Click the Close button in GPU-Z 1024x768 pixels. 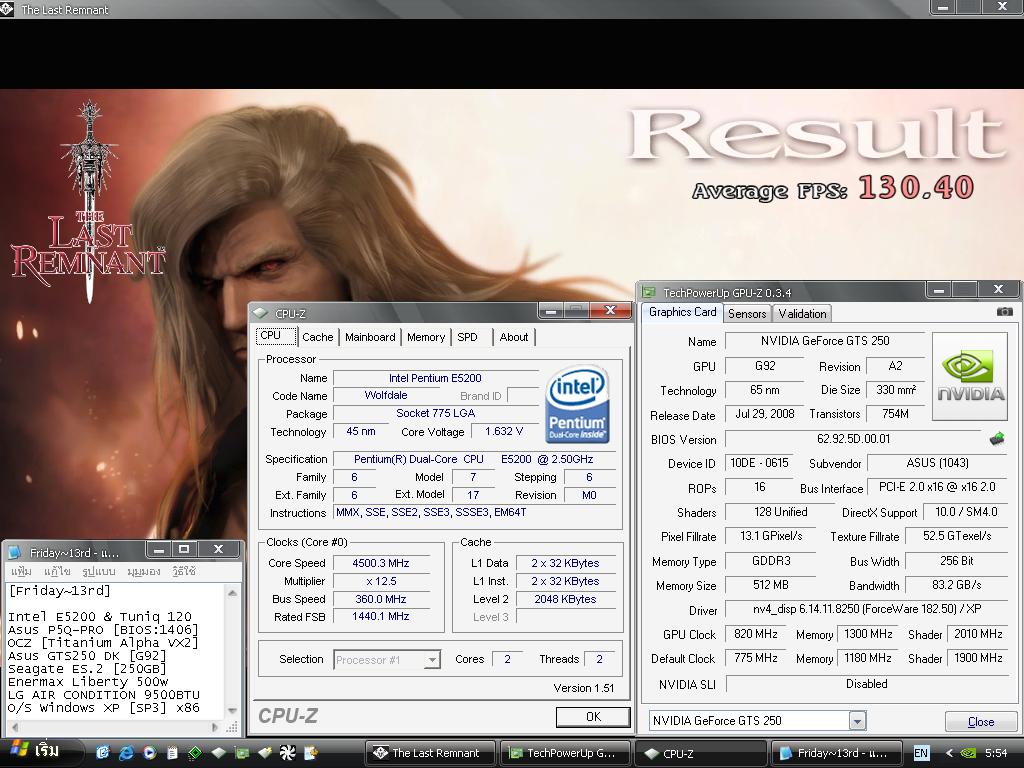[980, 721]
